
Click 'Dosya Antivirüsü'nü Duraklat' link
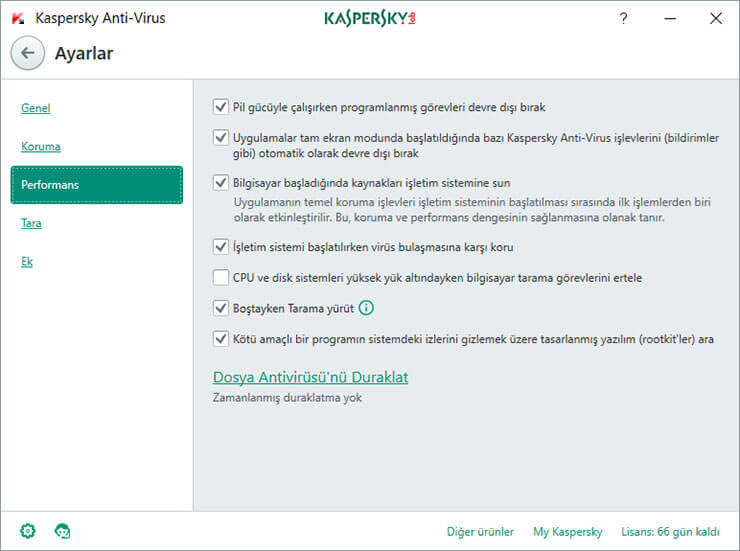311,377
